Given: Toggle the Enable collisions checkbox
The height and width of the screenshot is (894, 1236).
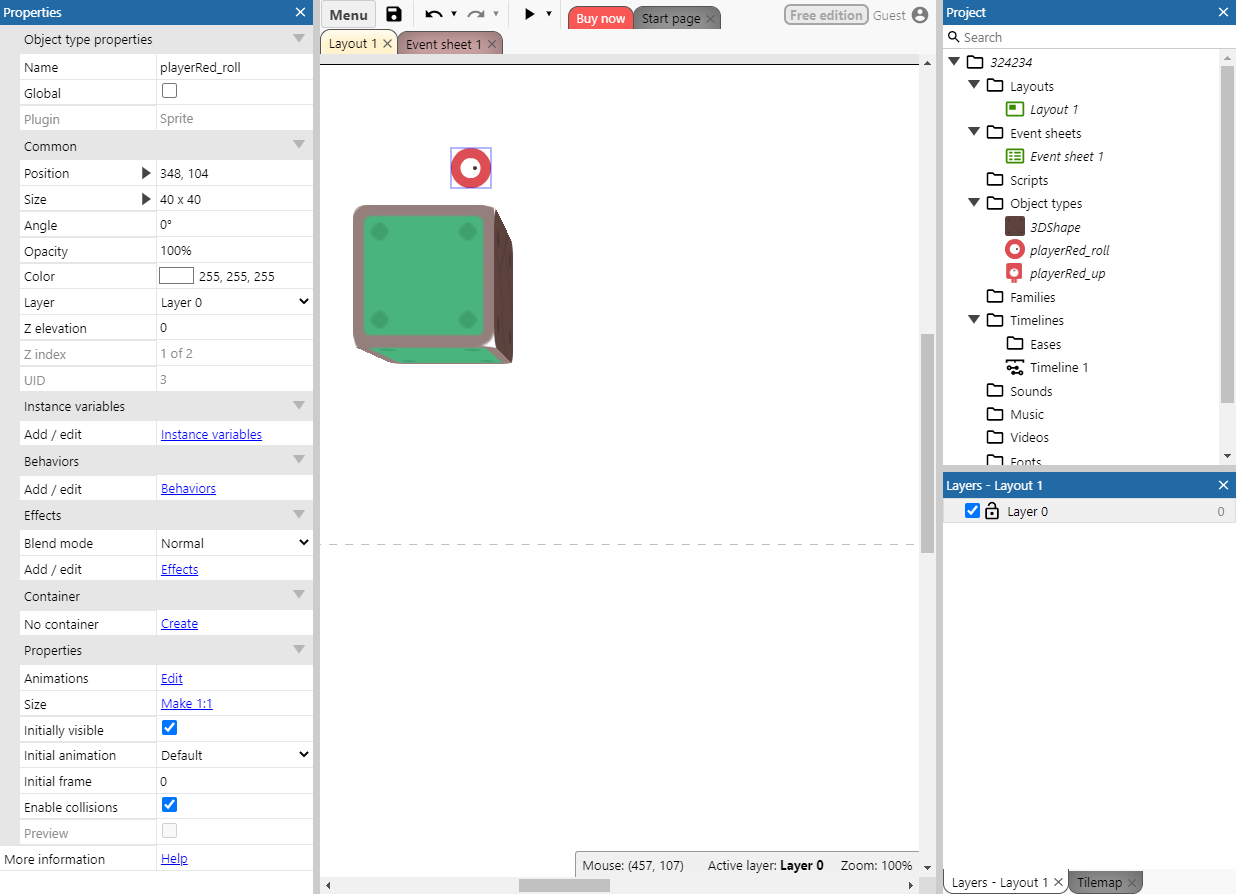Looking at the screenshot, I should click(x=169, y=804).
